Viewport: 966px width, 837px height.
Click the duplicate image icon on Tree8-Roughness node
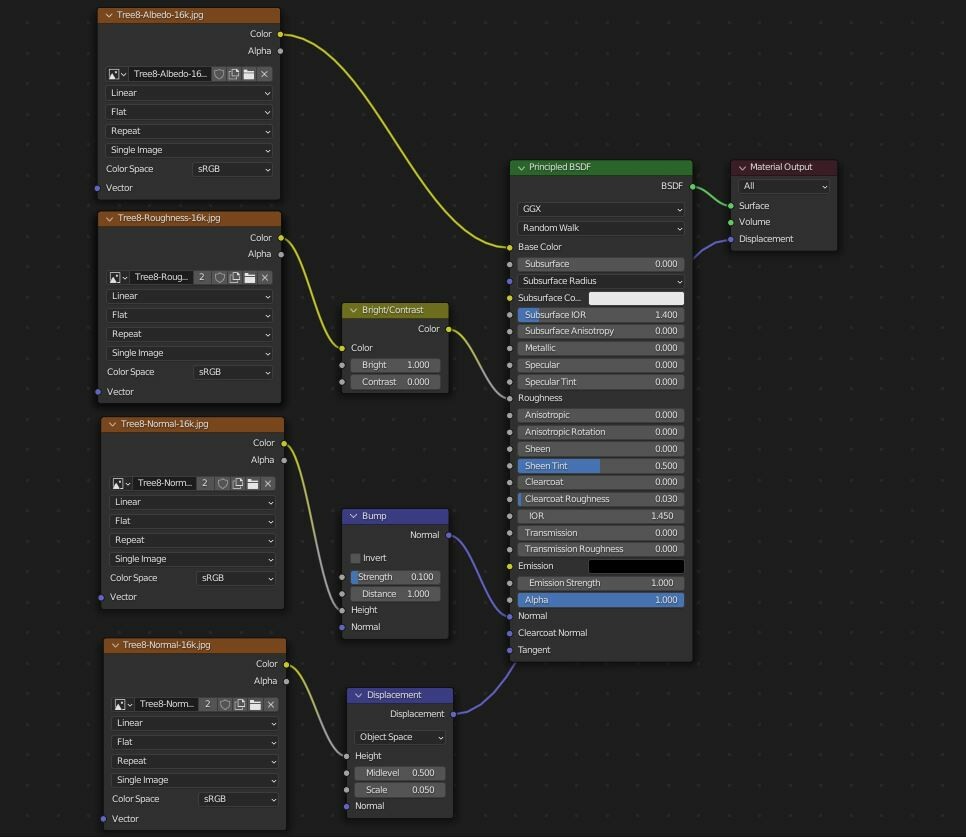[234, 277]
